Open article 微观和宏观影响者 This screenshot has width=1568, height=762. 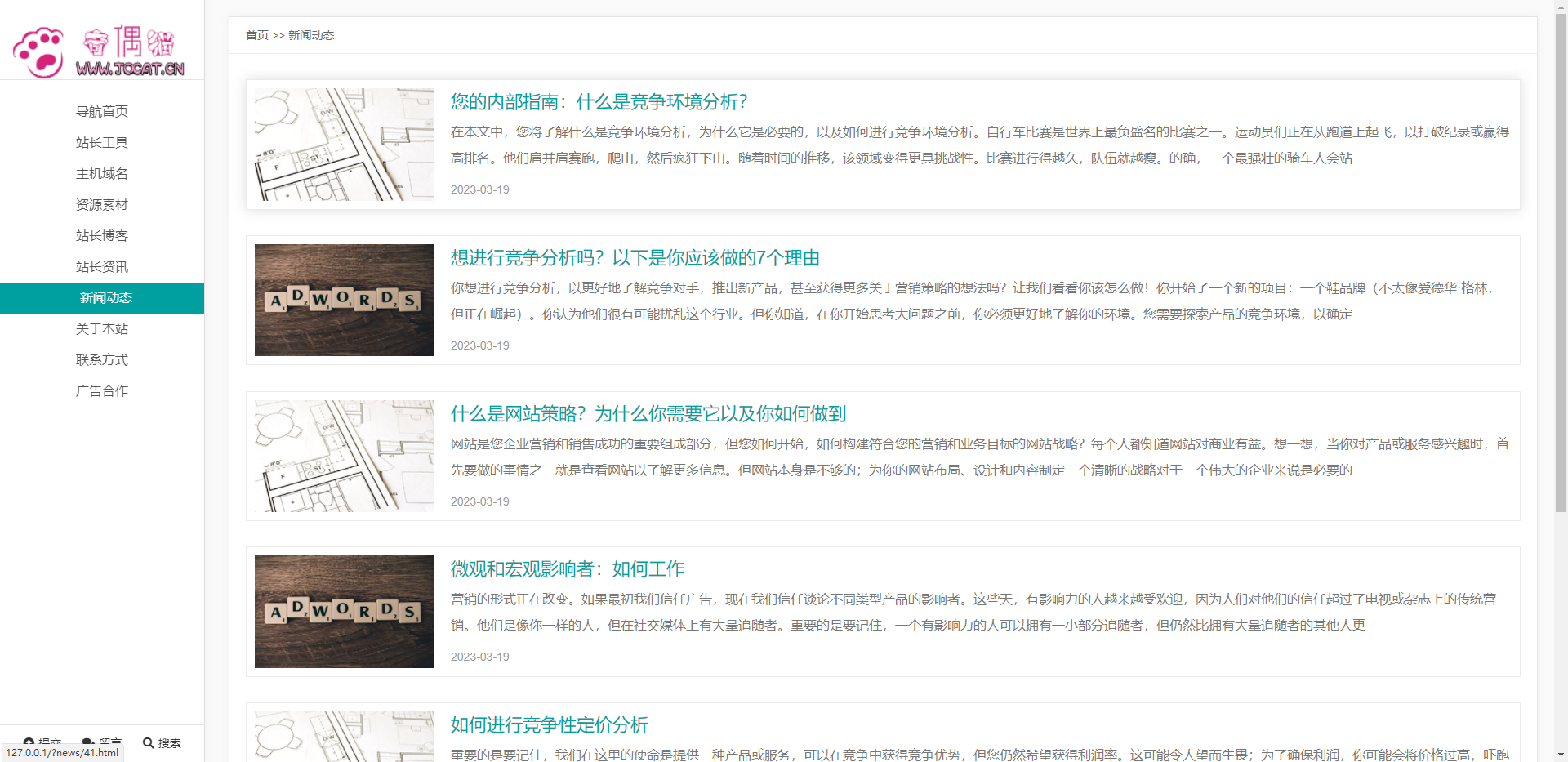568,568
